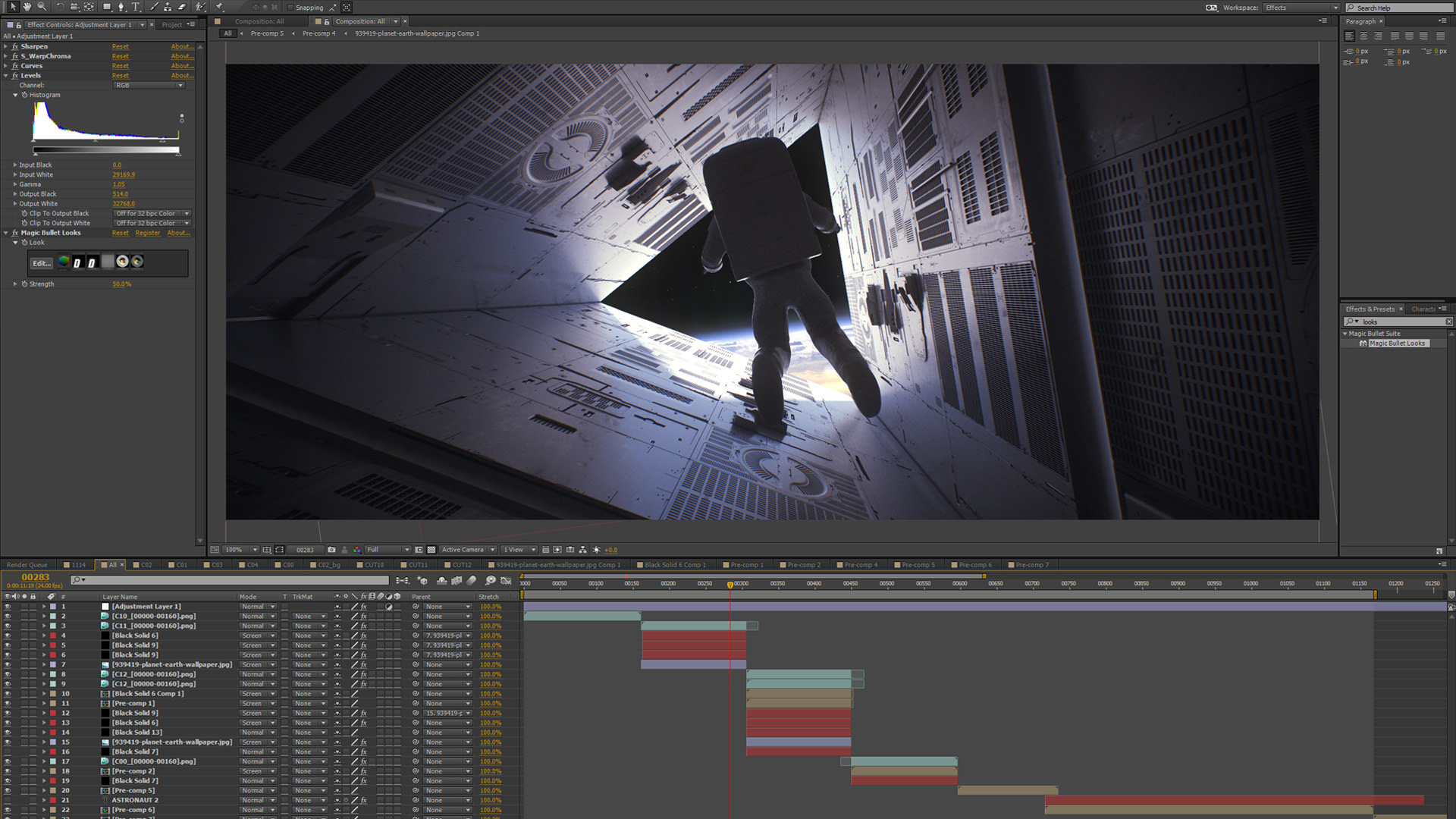Screen dimensions: 1456x819
Task: Click the Region of Interest icon
Action: (419, 550)
